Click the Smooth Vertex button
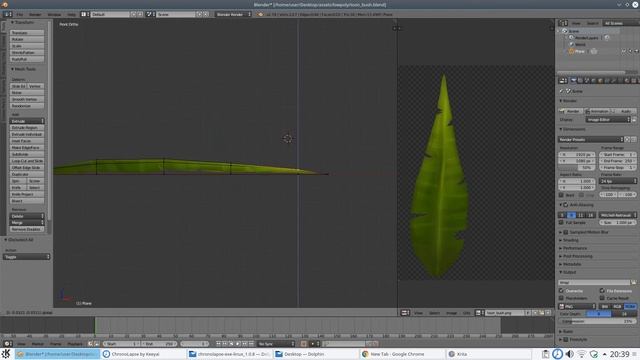This screenshot has height=360, width=640. (x=27, y=99)
